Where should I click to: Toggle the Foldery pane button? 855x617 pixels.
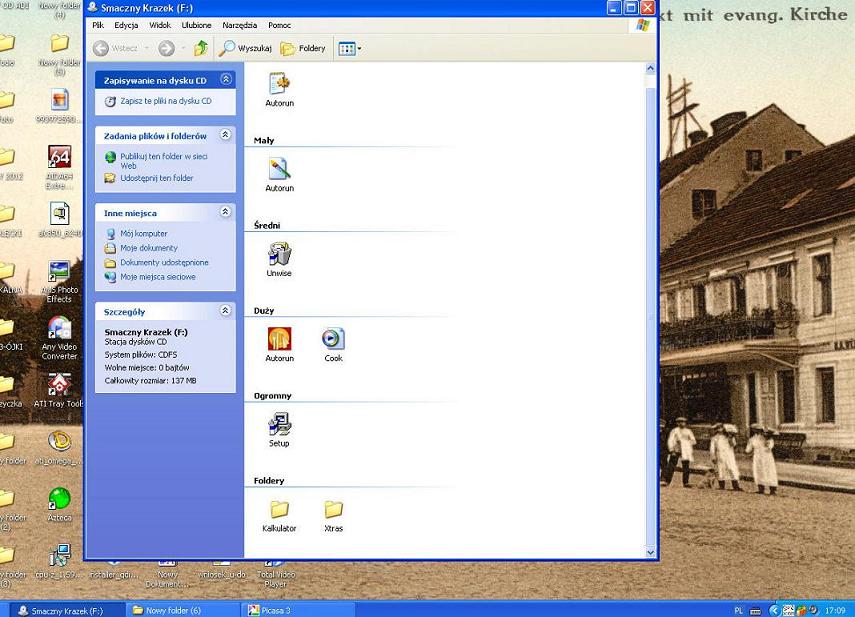pos(303,48)
